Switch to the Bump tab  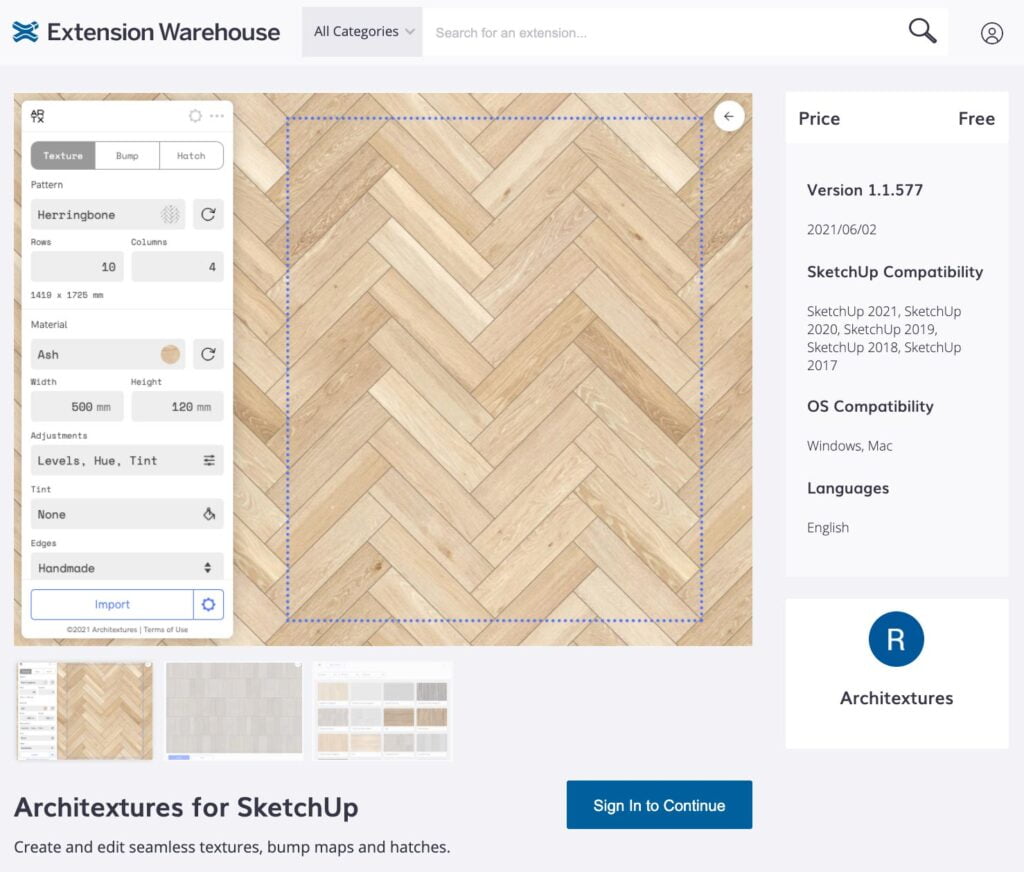click(x=127, y=155)
